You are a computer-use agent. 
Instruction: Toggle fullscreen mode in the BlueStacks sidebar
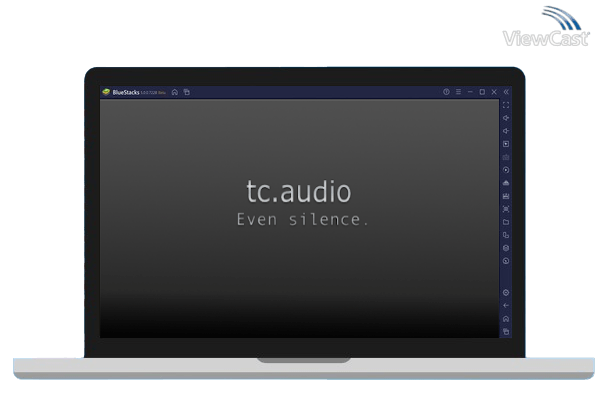tap(506, 105)
